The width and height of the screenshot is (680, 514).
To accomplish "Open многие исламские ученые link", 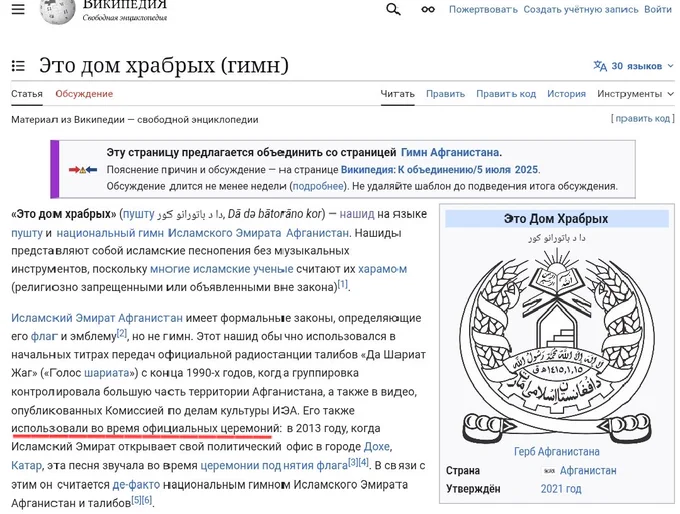I will pyautogui.click(x=222, y=269).
